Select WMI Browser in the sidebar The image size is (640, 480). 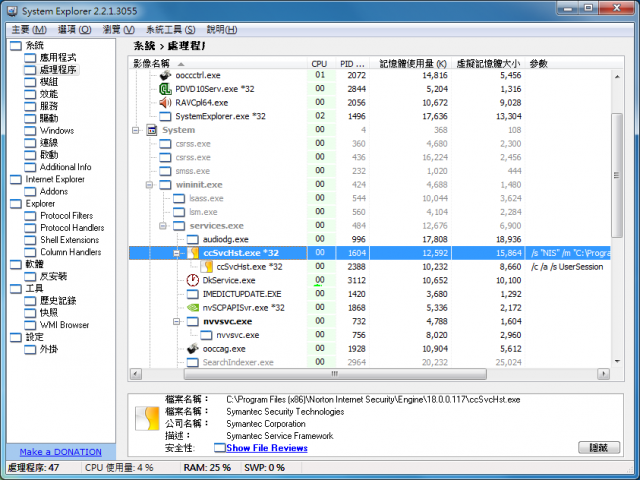pos(64,325)
